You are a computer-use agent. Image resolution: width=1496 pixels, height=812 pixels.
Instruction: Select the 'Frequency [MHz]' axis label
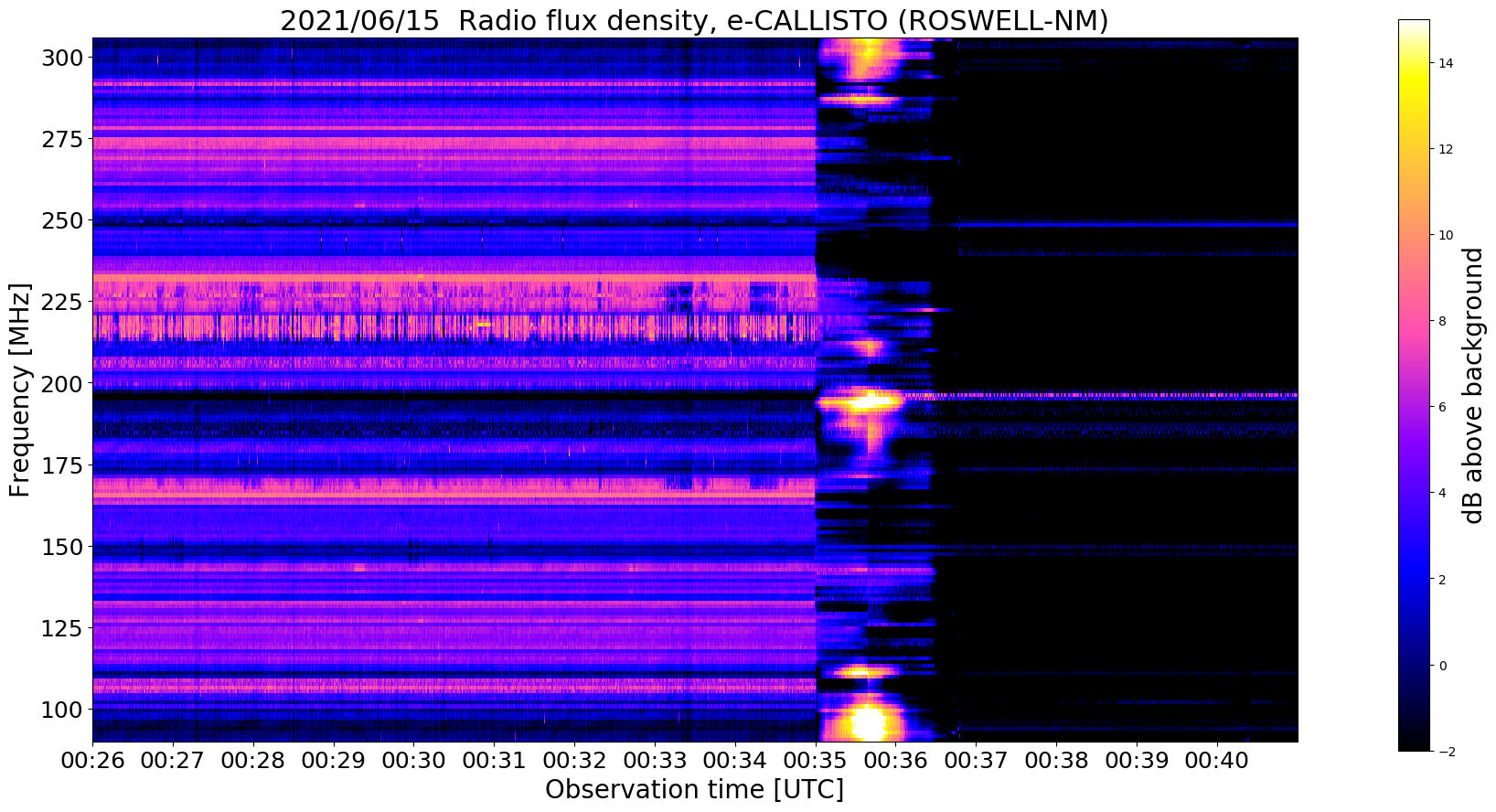click(20, 390)
